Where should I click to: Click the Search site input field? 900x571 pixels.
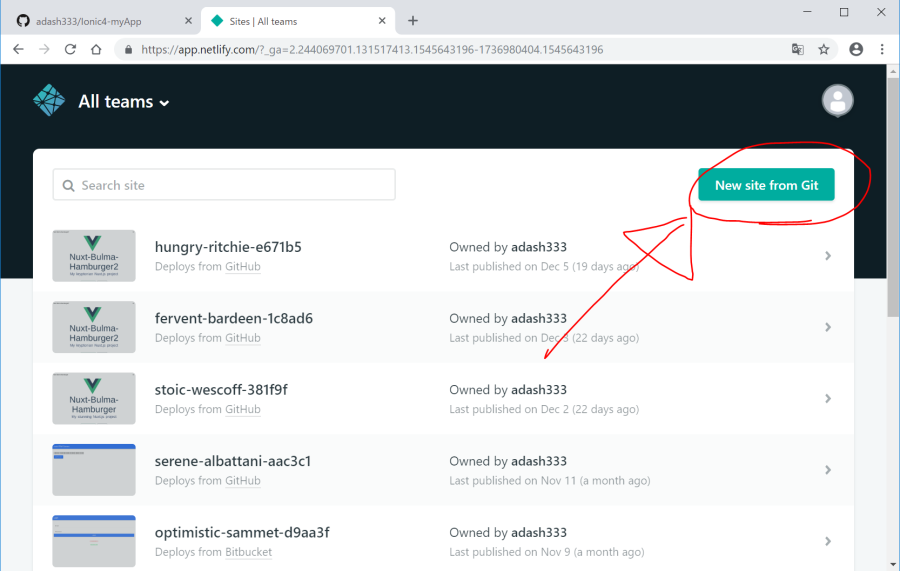pos(224,185)
